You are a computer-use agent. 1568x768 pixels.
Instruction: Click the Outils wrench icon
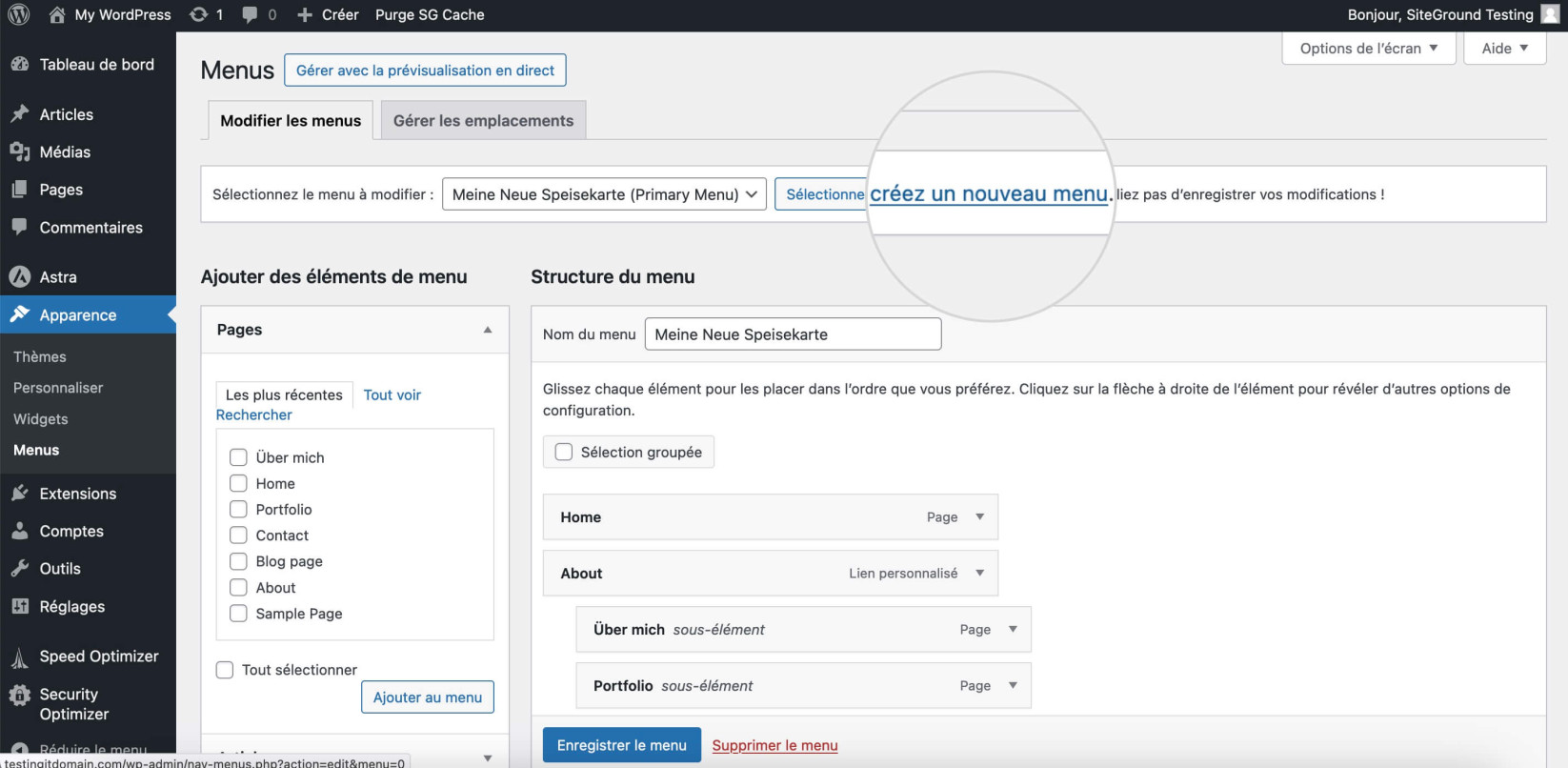tap(19, 568)
